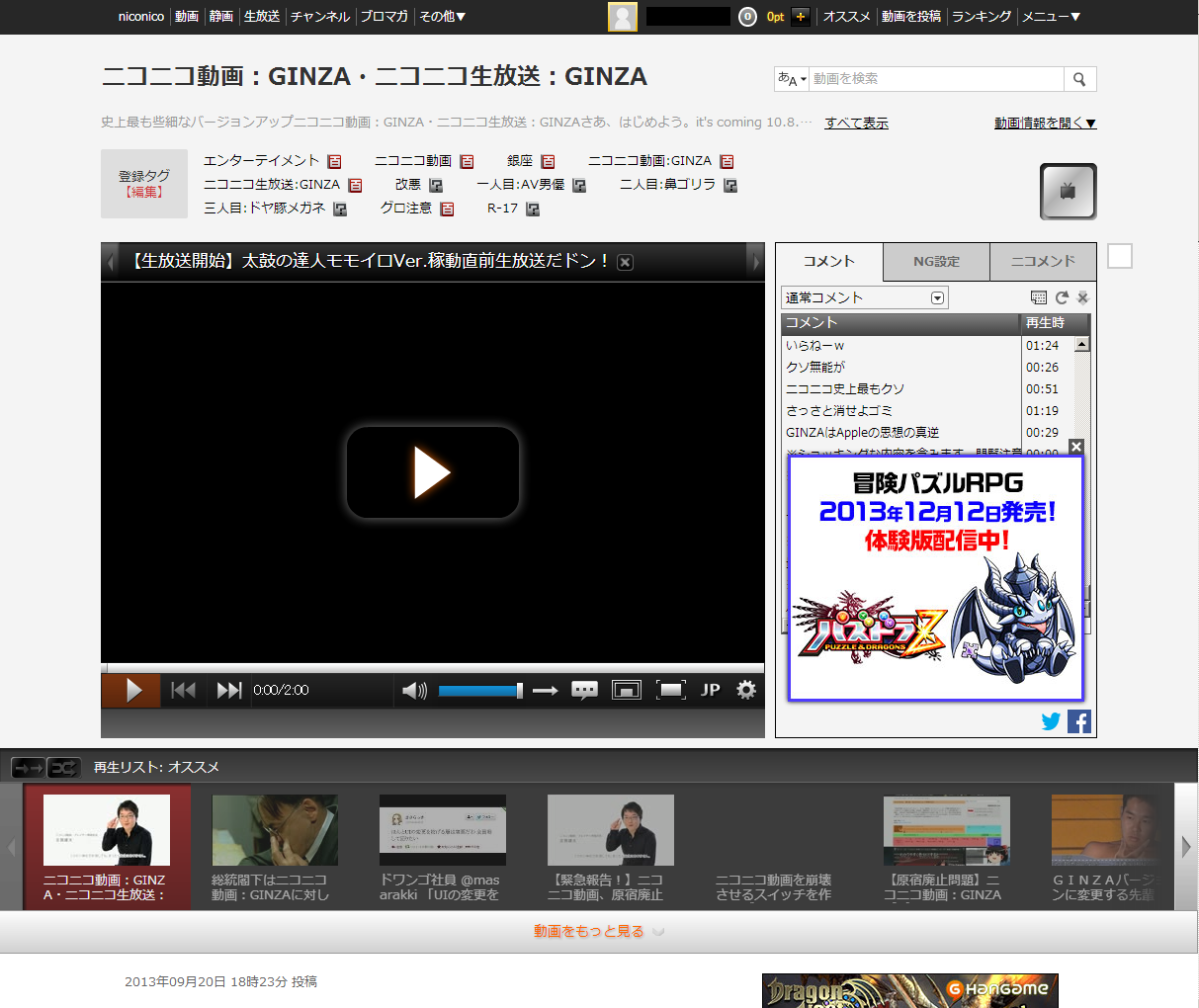Image resolution: width=1199 pixels, height=1008 pixels.
Task: Adjust the blue volume slider
Action: (x=480, y=691)
